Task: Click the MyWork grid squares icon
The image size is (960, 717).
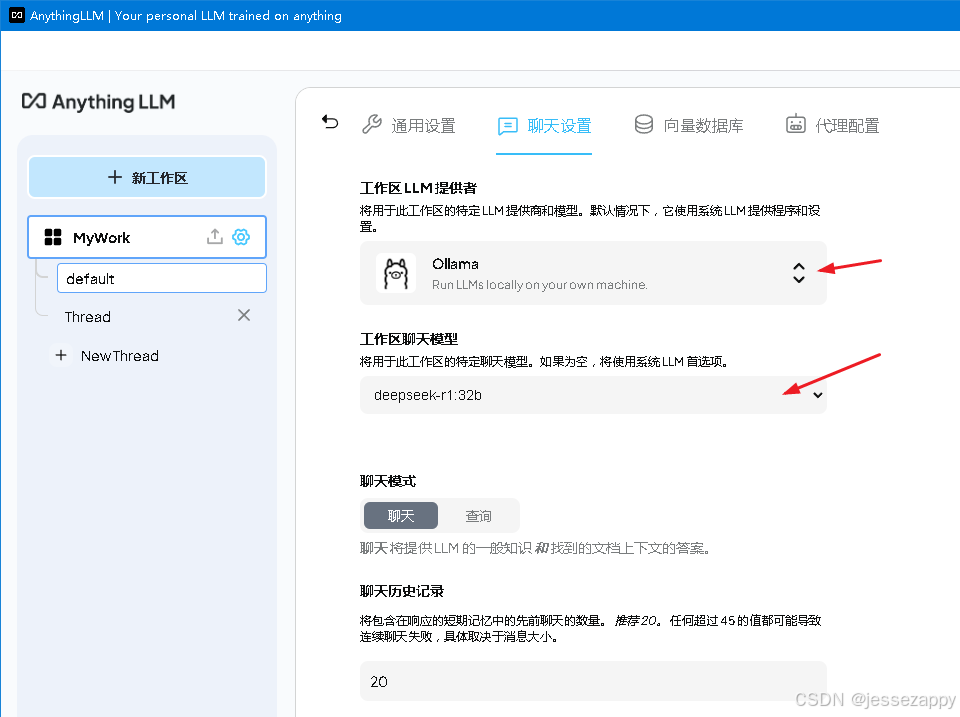Action: coord(53,237)
